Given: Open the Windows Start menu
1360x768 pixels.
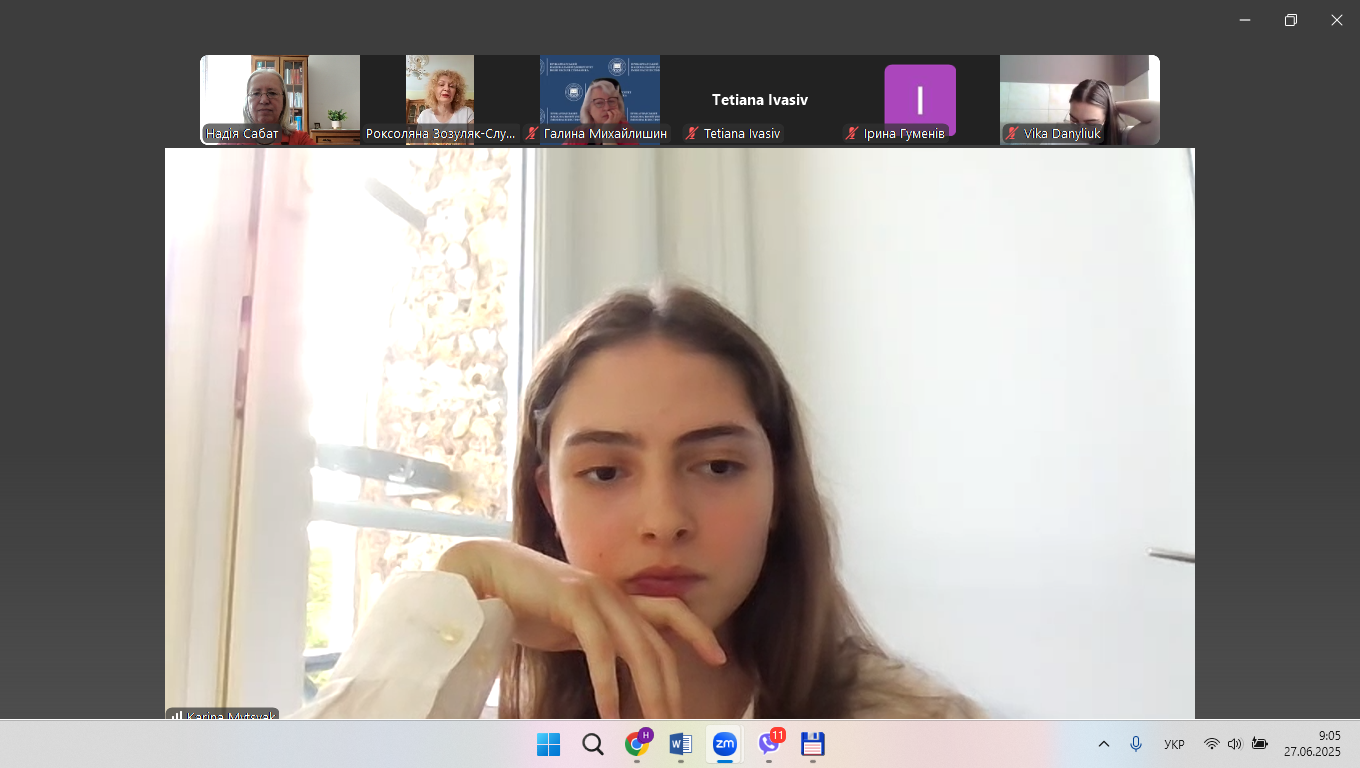Looking at the screenshot, I should 548,744.
